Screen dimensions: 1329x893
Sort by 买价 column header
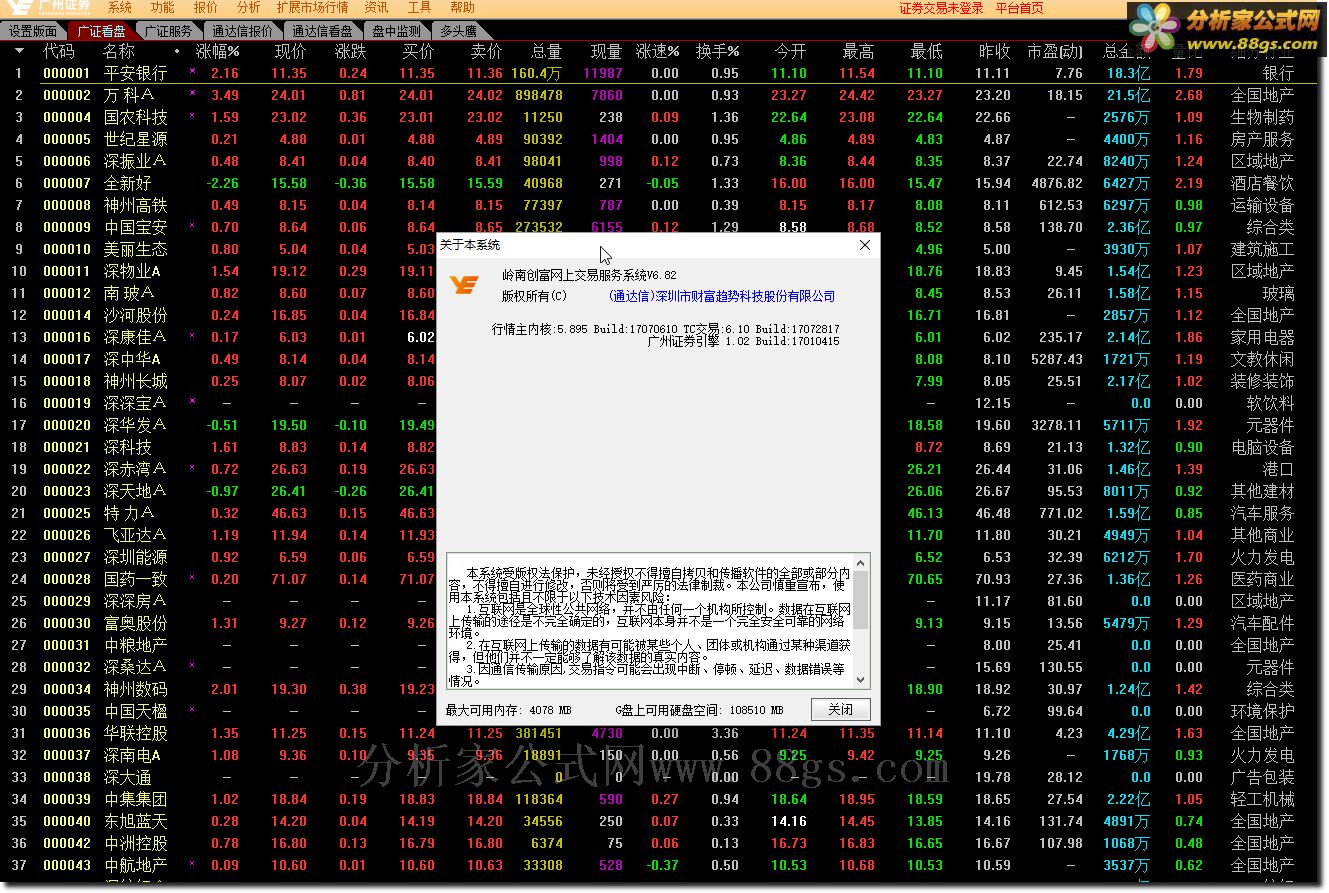[418, 51]
